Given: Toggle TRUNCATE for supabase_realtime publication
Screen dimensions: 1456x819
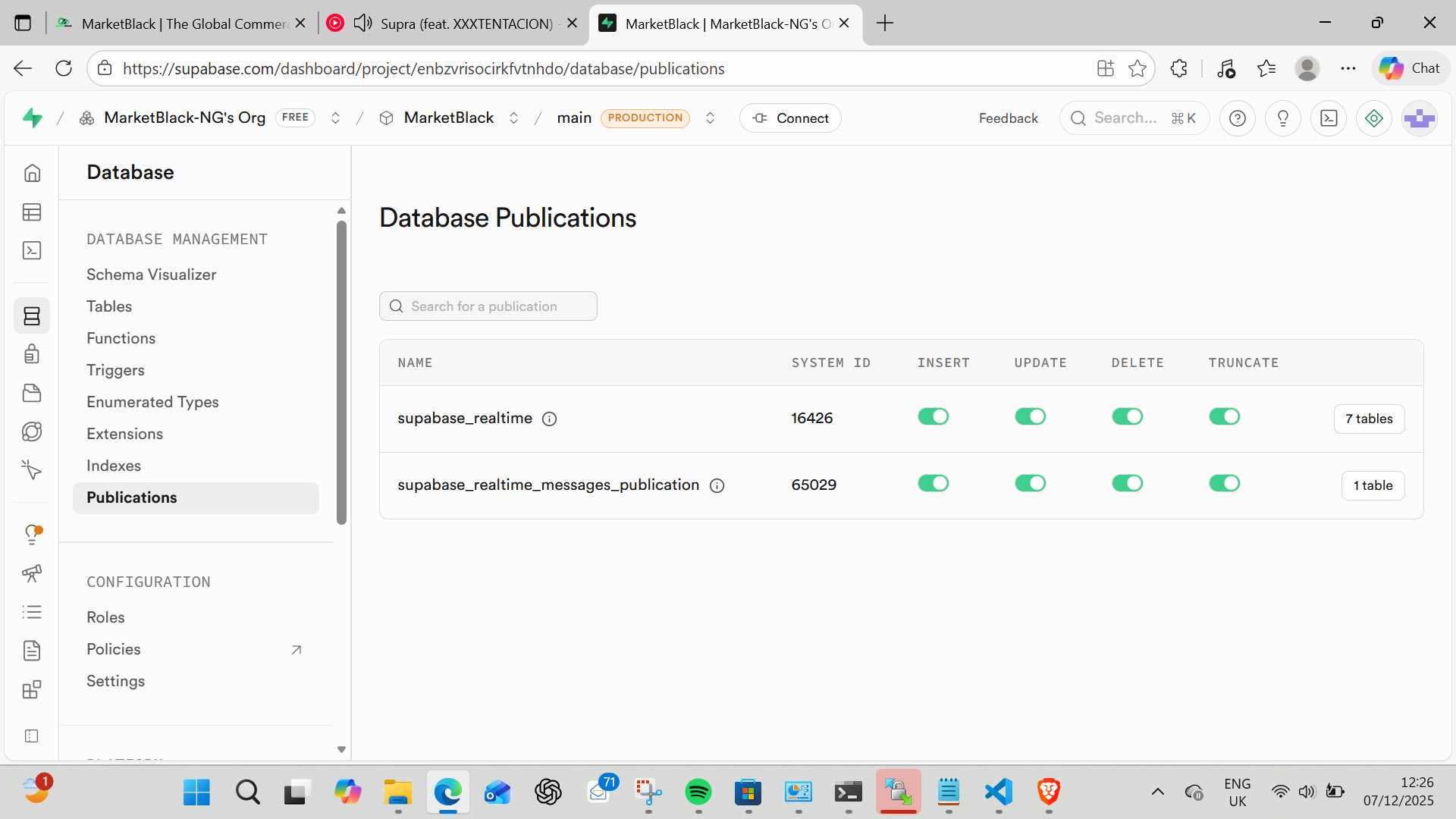Looking at the screenshot, I should pos(1224,417).
